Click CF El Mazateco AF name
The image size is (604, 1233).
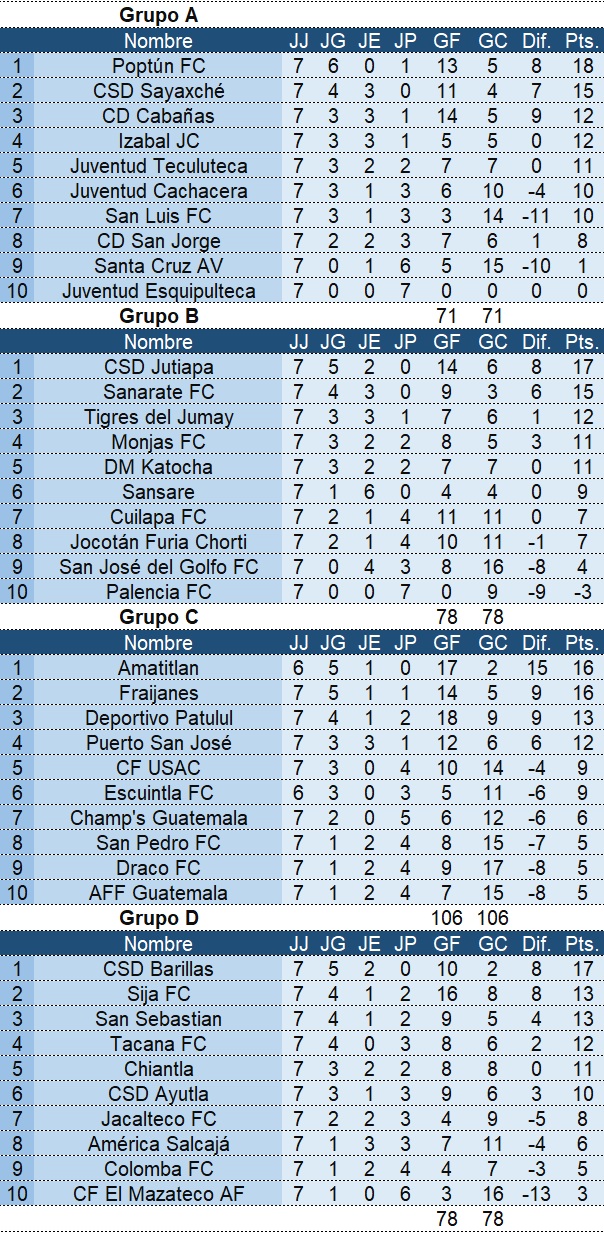point(158,1194)
